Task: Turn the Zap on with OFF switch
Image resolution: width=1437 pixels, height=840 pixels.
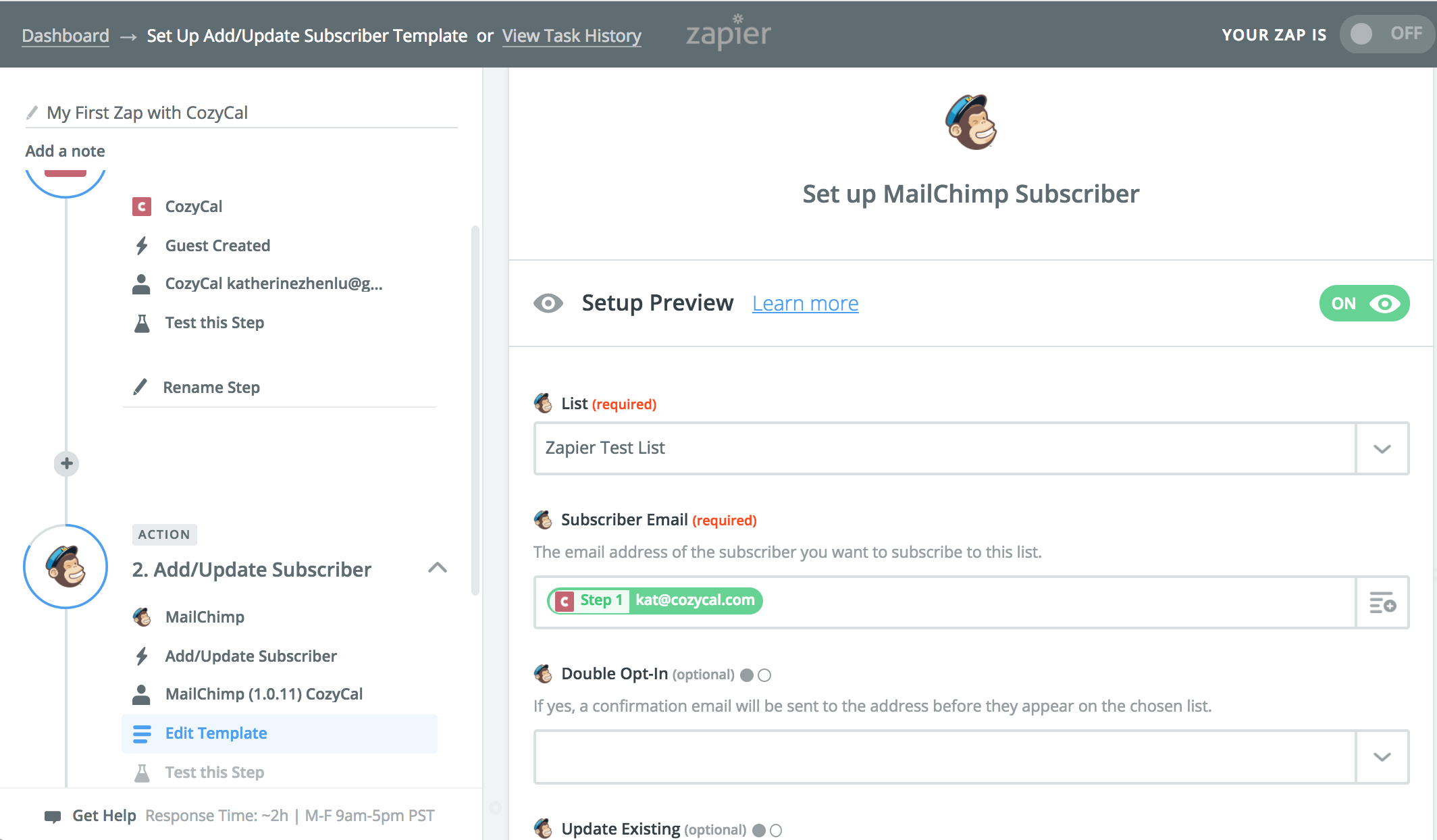Action: coord(1386,34)
